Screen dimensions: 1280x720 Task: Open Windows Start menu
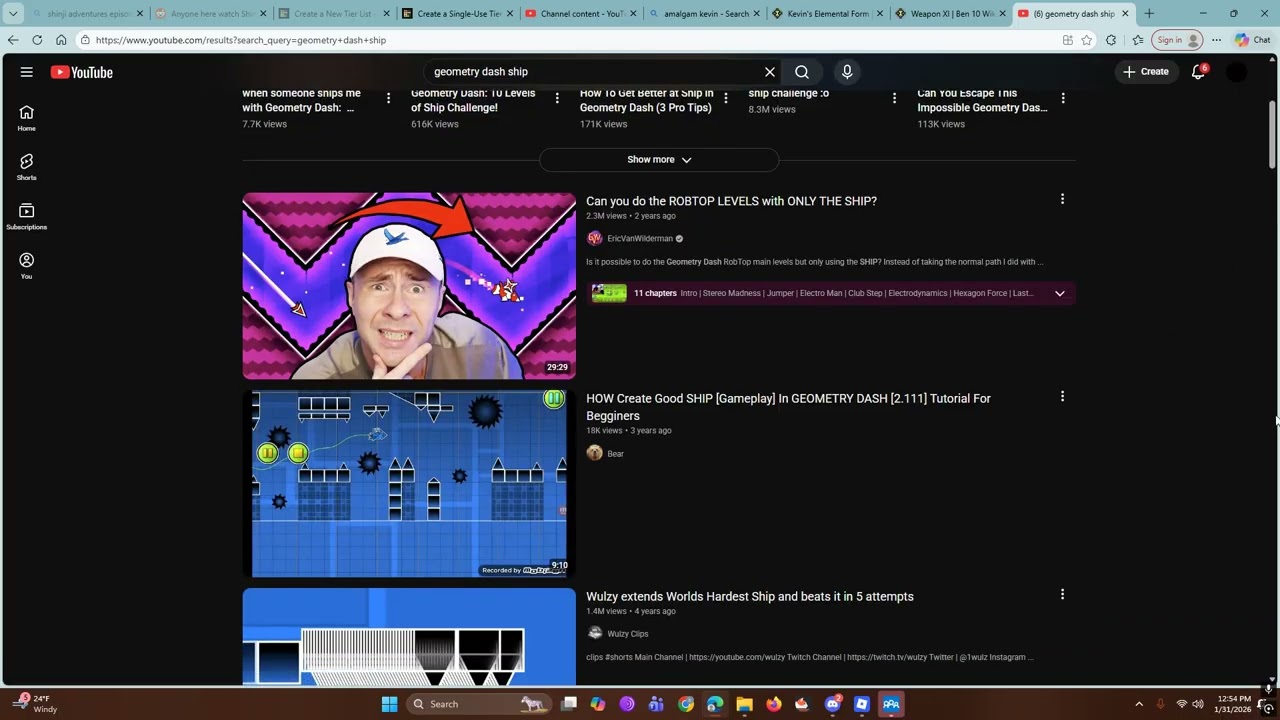click(x=389, y=704)
